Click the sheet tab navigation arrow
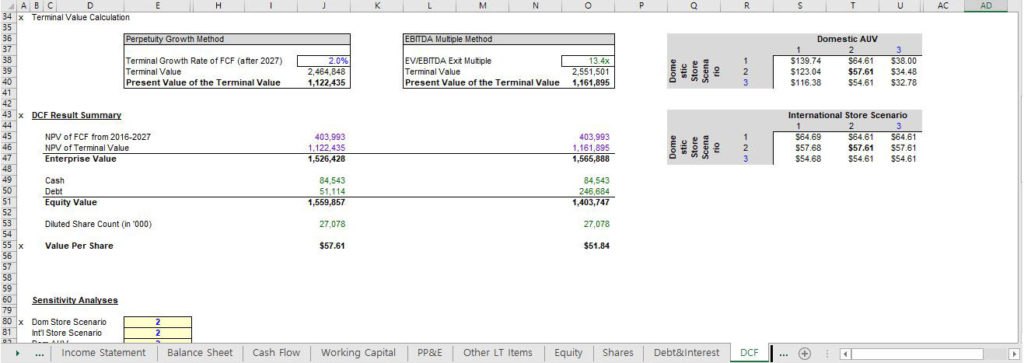The image size is (1024, 363). point(17,353)
